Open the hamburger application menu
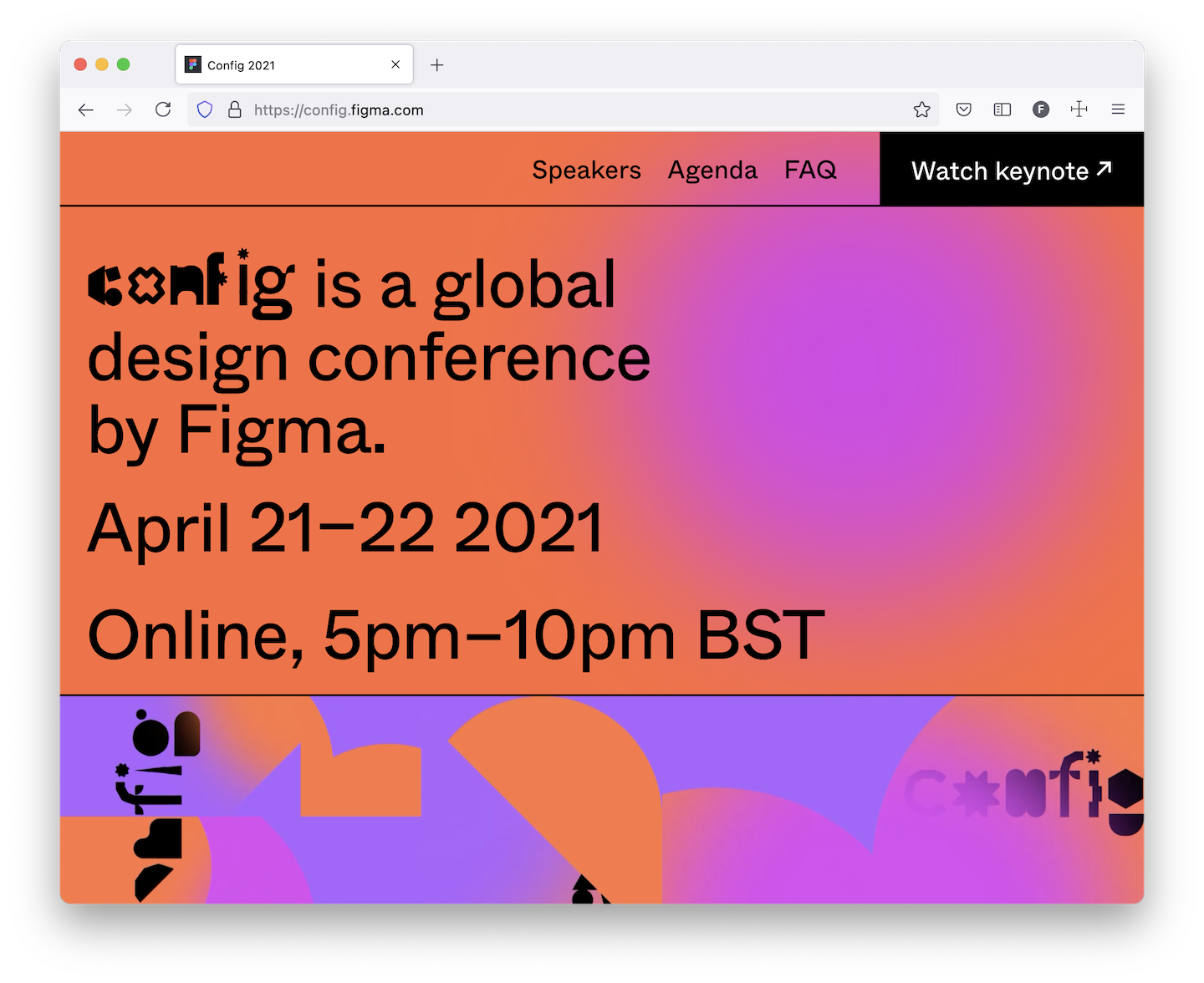Screen dimensions: 1204x983 click(1118, 110)
